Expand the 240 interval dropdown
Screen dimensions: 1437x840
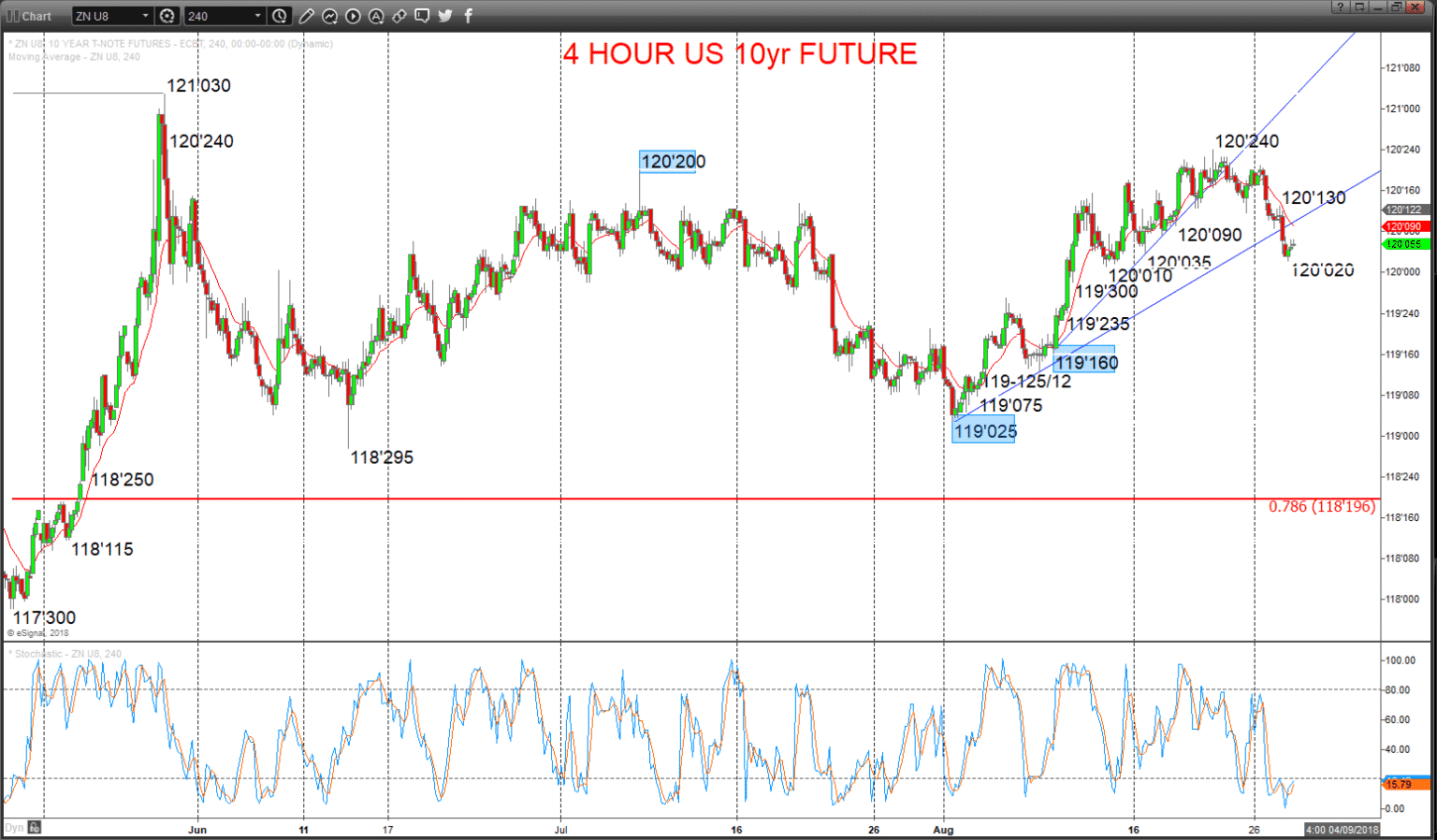pyautogui.click(x=258, y=16)
